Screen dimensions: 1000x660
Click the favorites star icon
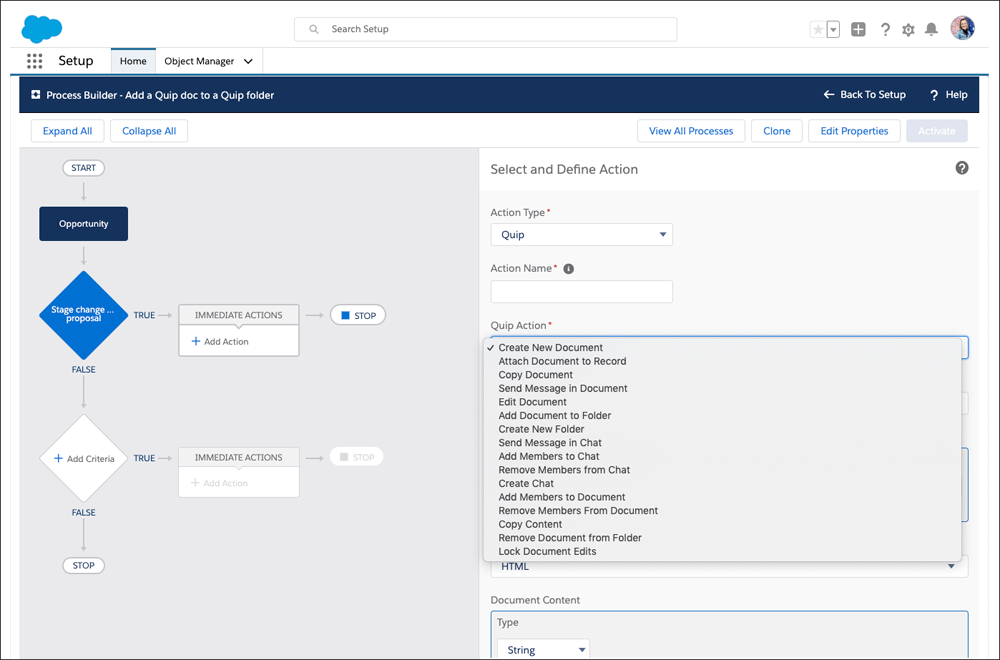pos(819,28)
